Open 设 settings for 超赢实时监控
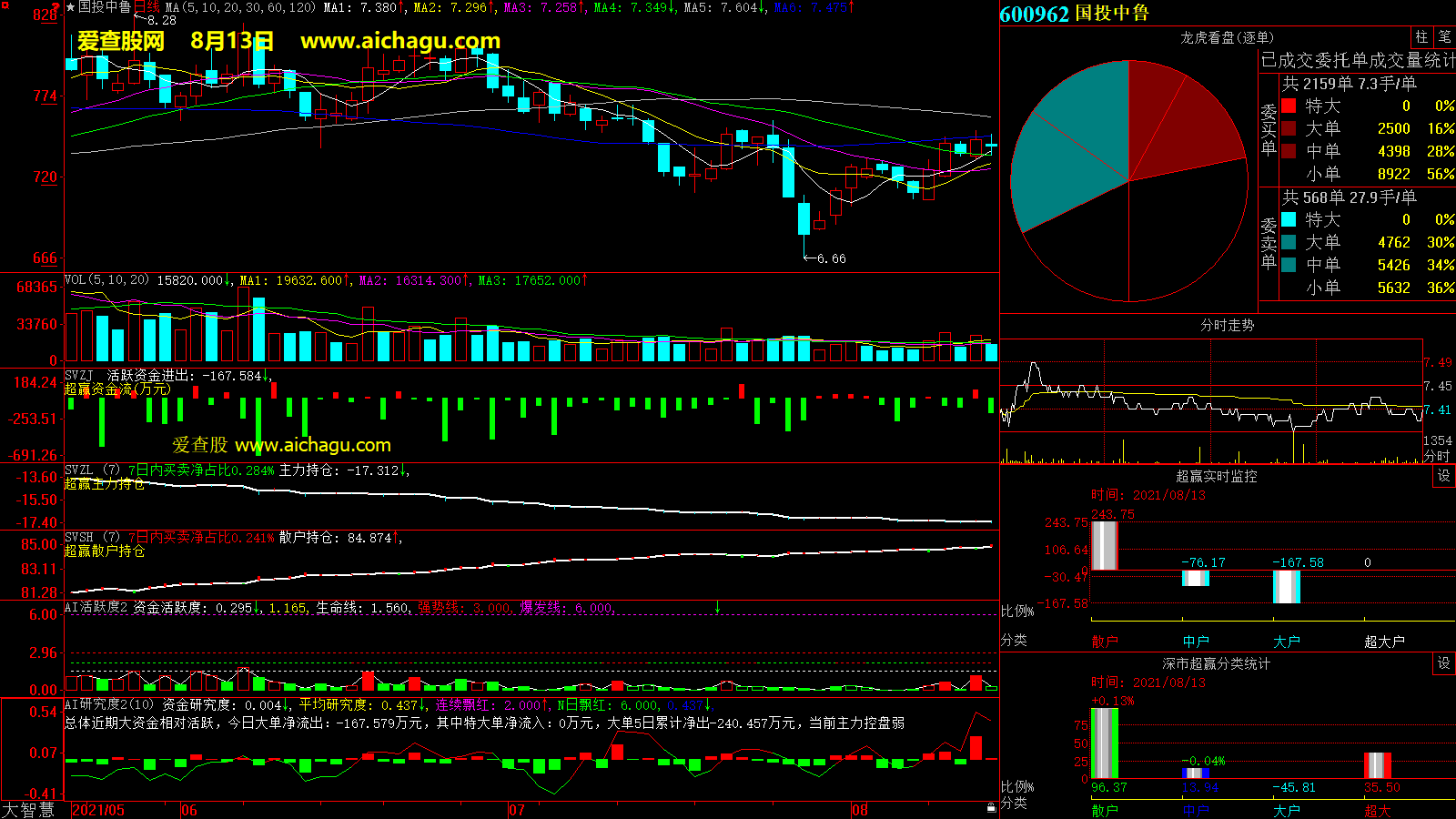Viewport: 1456px width, 819px height. [x=1444, y=476]
